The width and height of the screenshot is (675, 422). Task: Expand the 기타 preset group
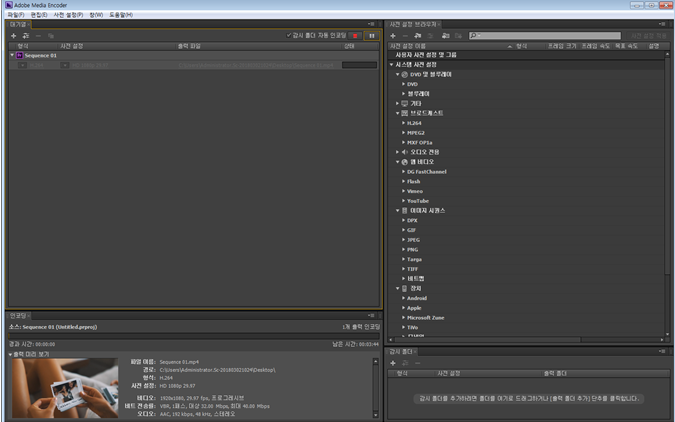coord(398,103)
